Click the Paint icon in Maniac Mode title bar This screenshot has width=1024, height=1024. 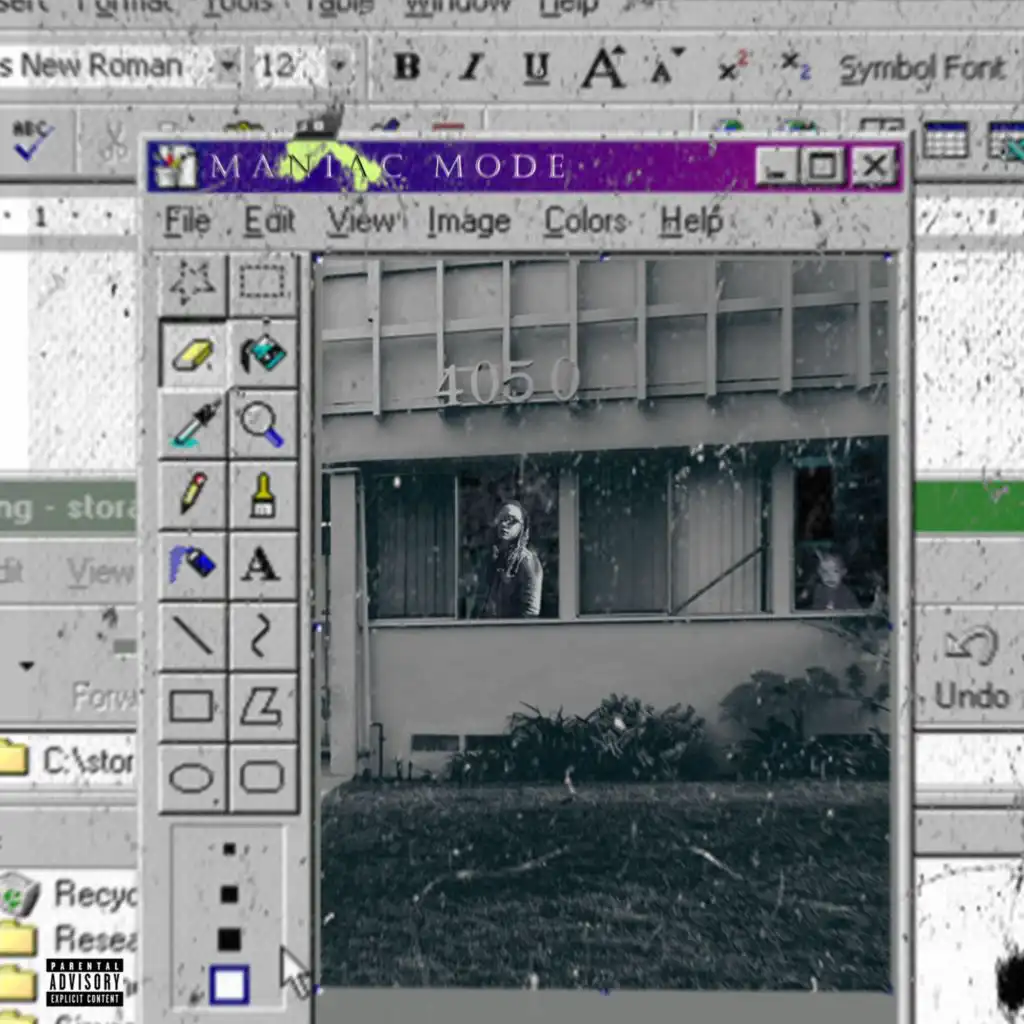[x=174, y=166]
